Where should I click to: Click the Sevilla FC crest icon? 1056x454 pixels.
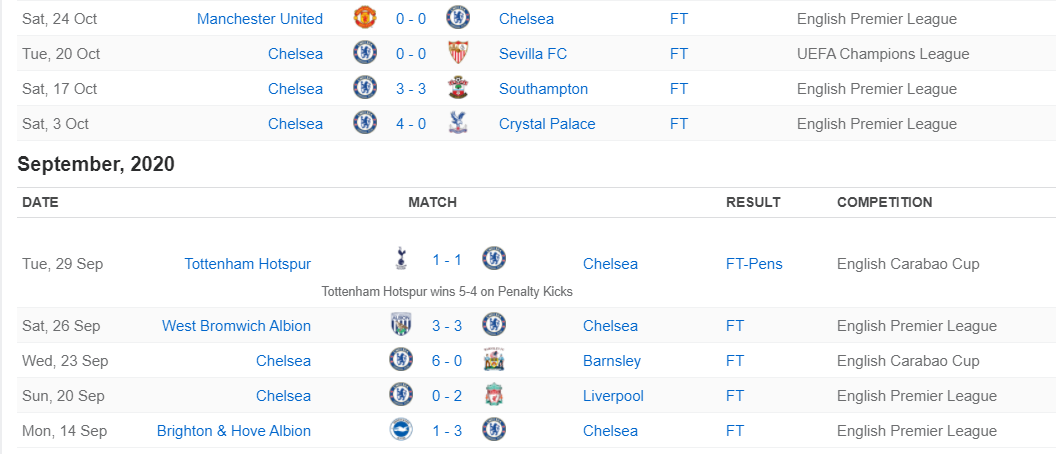pos(458,54)
